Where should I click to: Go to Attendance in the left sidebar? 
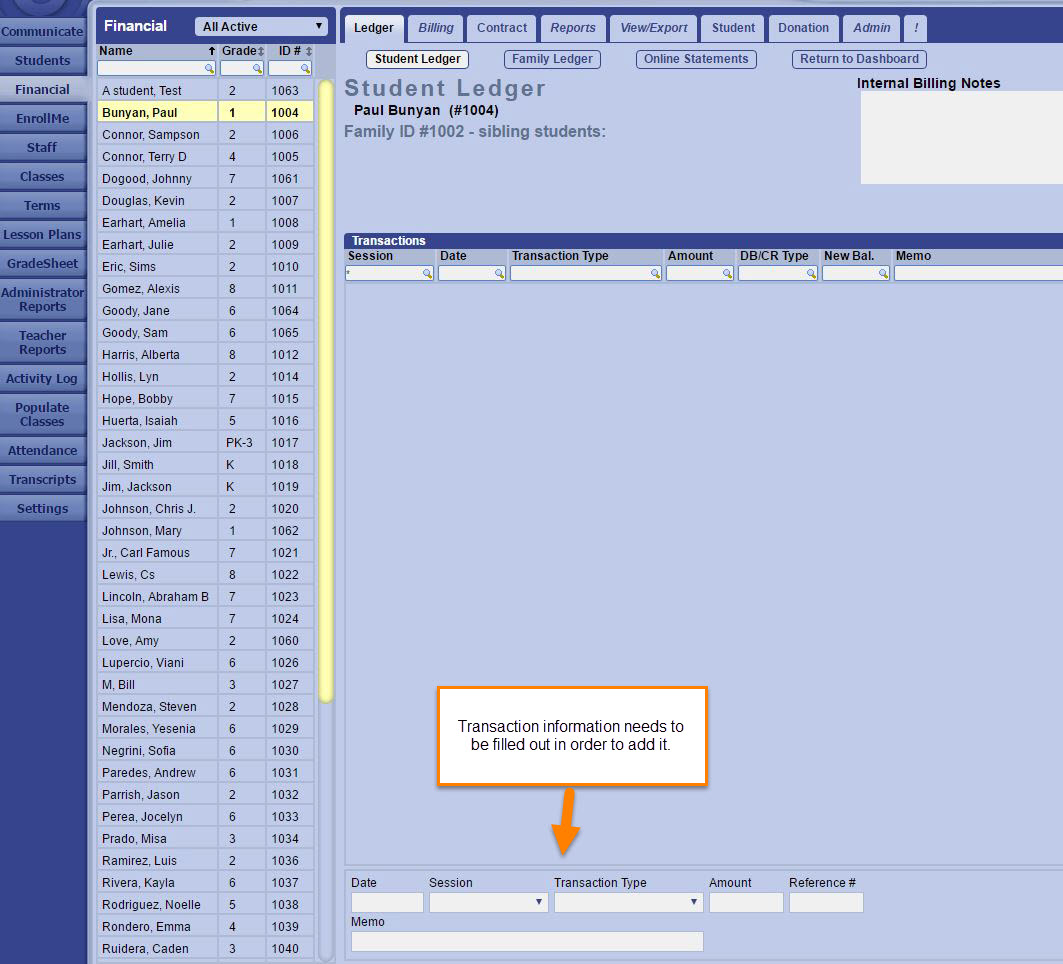43,451
